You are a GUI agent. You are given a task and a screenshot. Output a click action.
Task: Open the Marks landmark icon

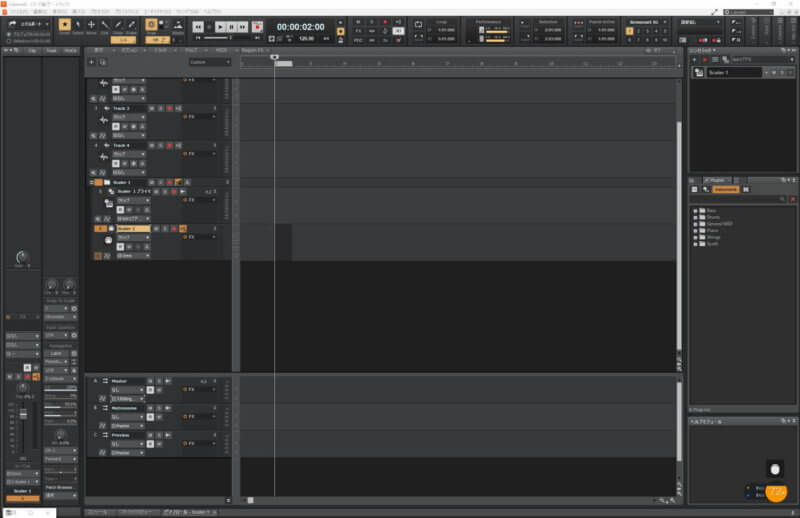(178, 24)
